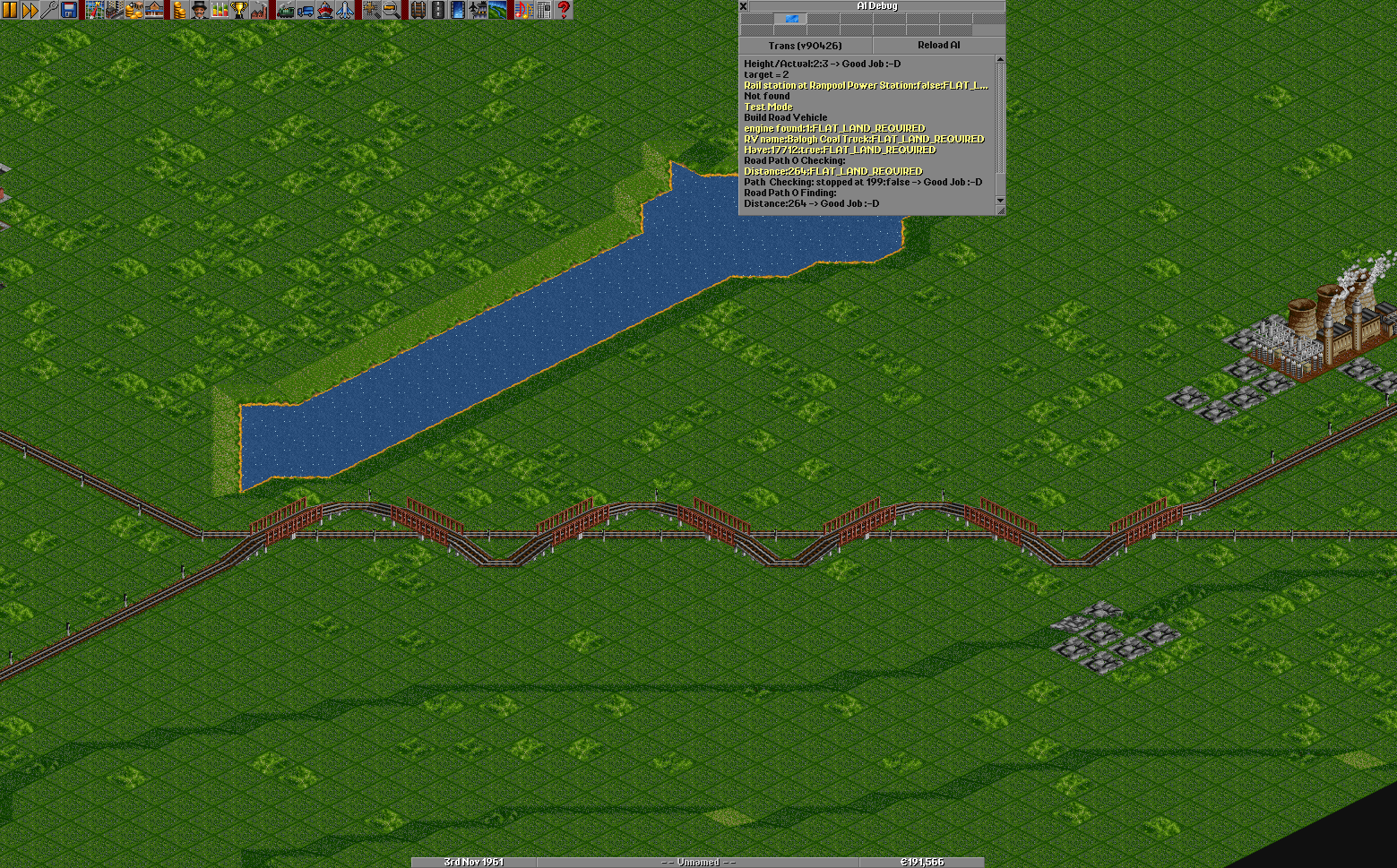Open last news message menu
Viewport: 1397px width, 868px height.
coord(543,10)
